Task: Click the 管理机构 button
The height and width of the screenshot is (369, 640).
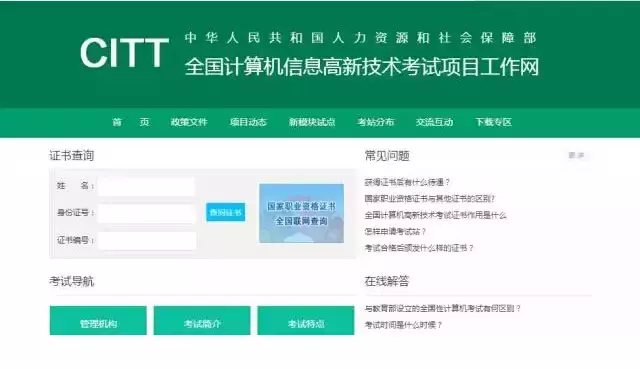Action: pos(98,321)
